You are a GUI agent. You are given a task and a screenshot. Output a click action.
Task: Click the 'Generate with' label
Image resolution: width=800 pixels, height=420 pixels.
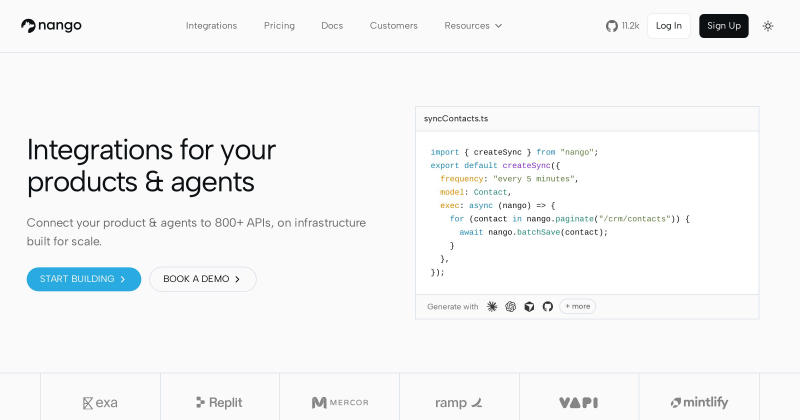453,307
